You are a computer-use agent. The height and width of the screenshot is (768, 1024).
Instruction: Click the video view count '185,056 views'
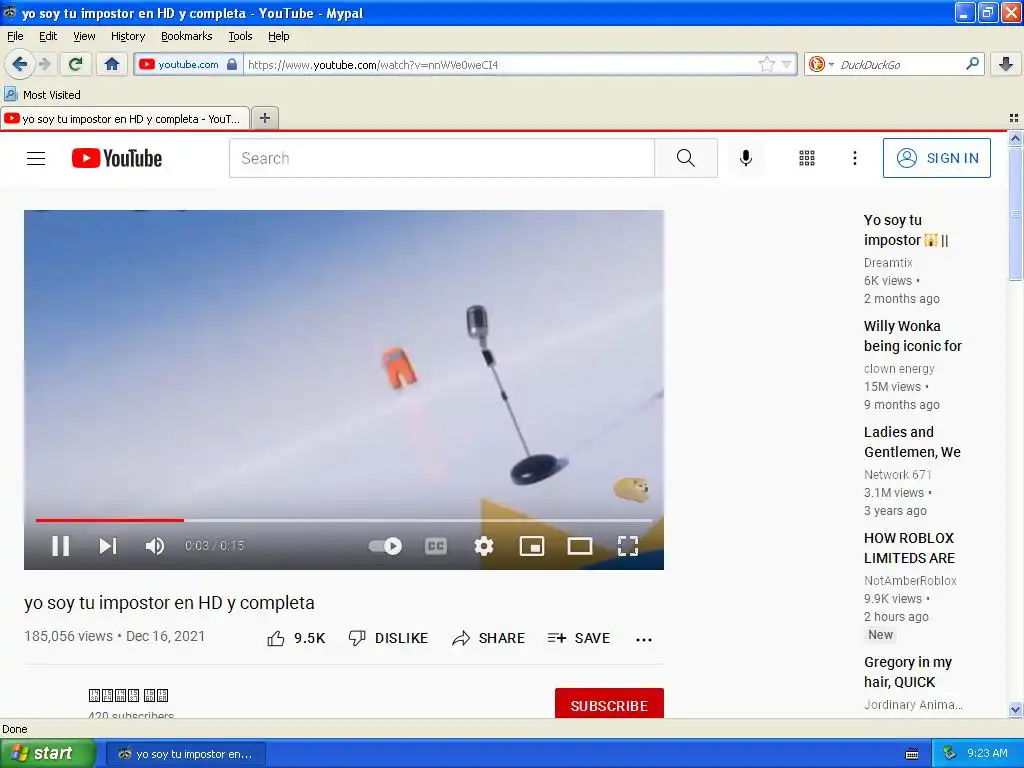pos(69,636)
